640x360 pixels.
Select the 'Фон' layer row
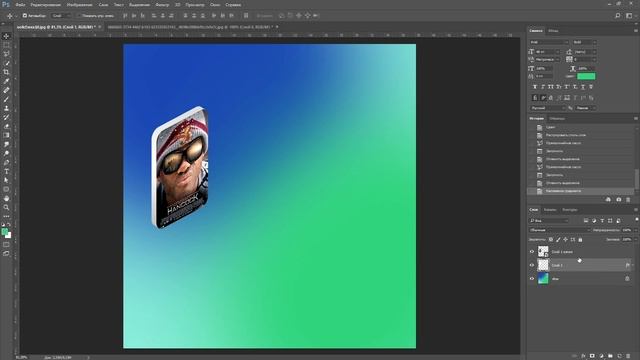pos(582,279)
